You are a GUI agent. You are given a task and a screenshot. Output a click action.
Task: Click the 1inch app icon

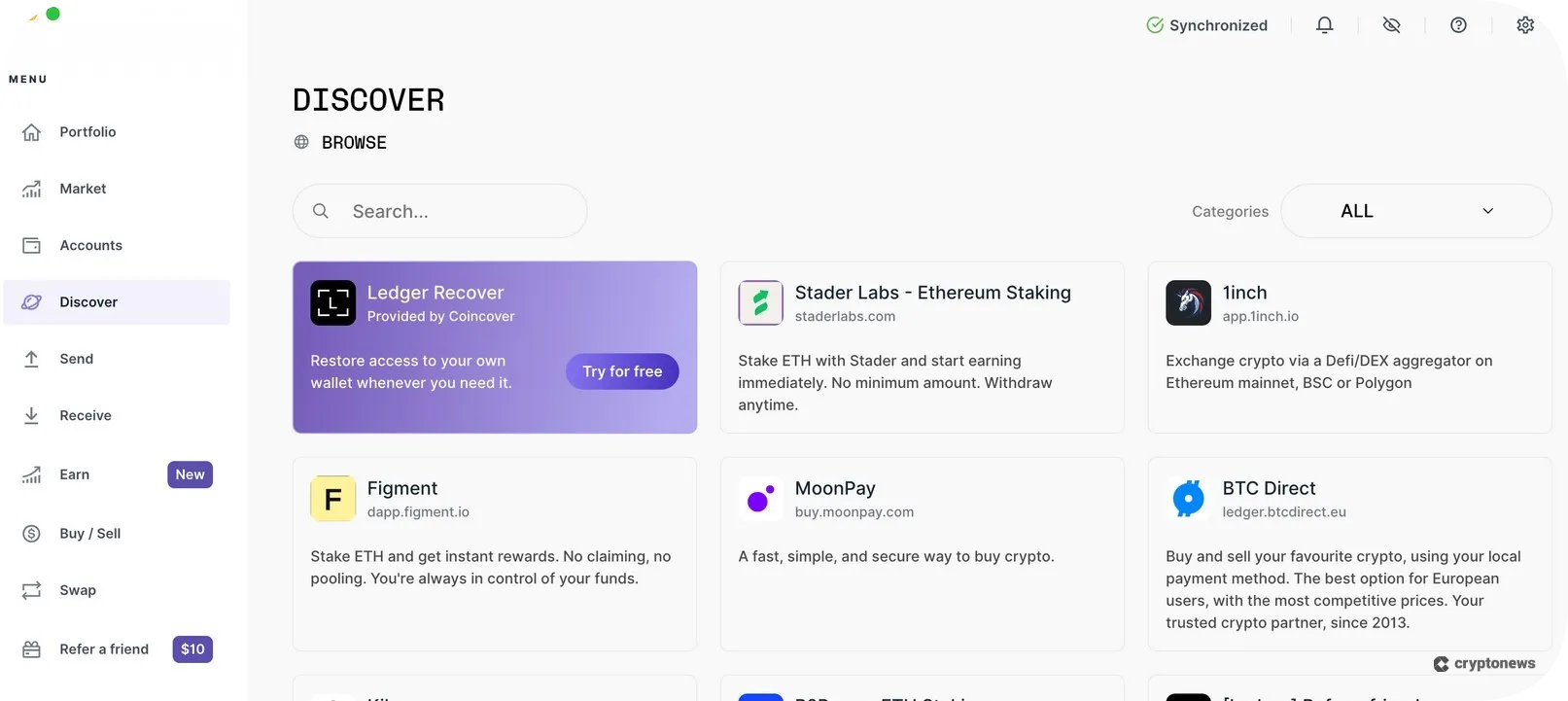(1187, 302)
